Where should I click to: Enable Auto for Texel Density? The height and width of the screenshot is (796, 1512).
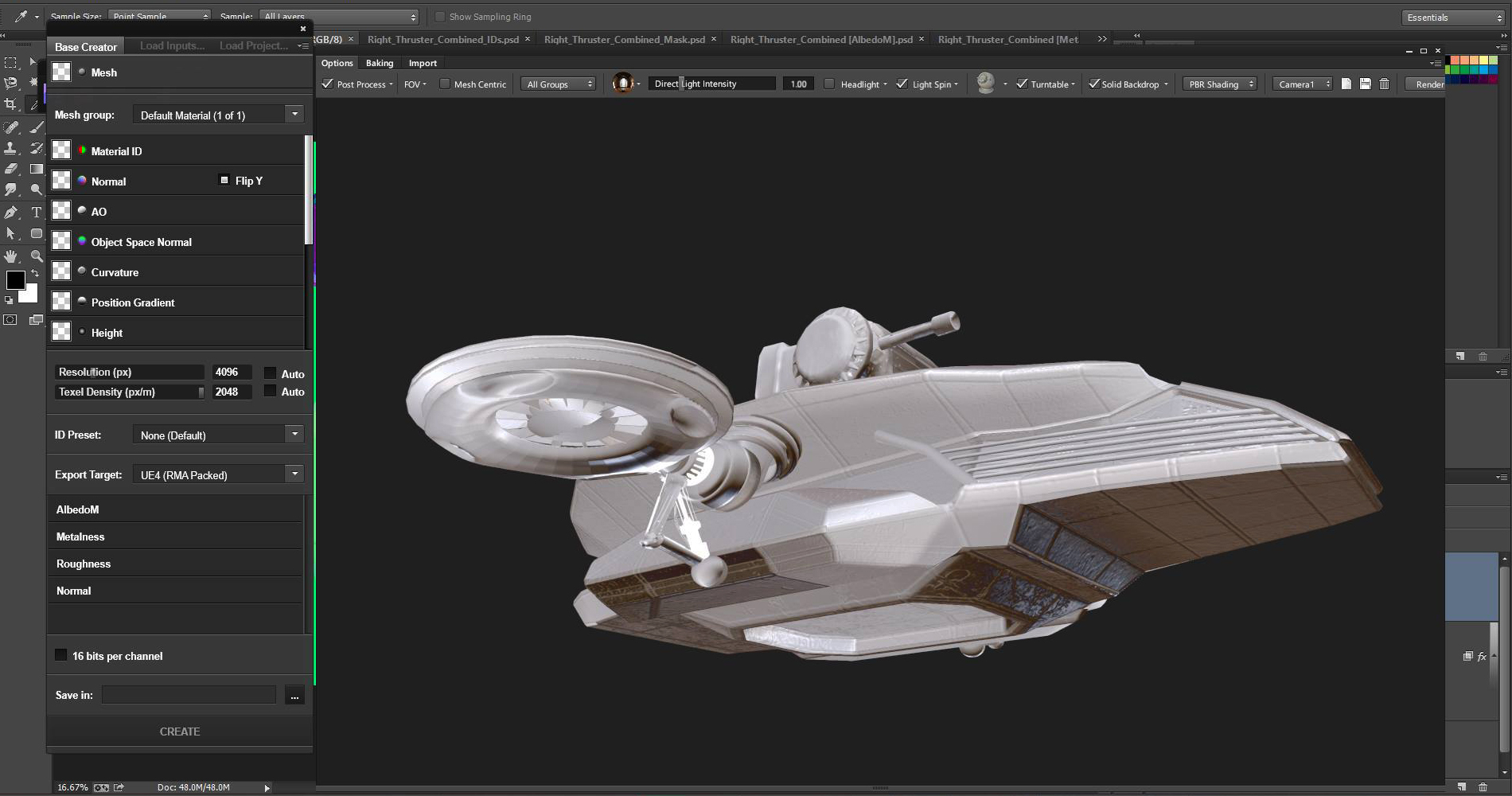tap(271, 391)
